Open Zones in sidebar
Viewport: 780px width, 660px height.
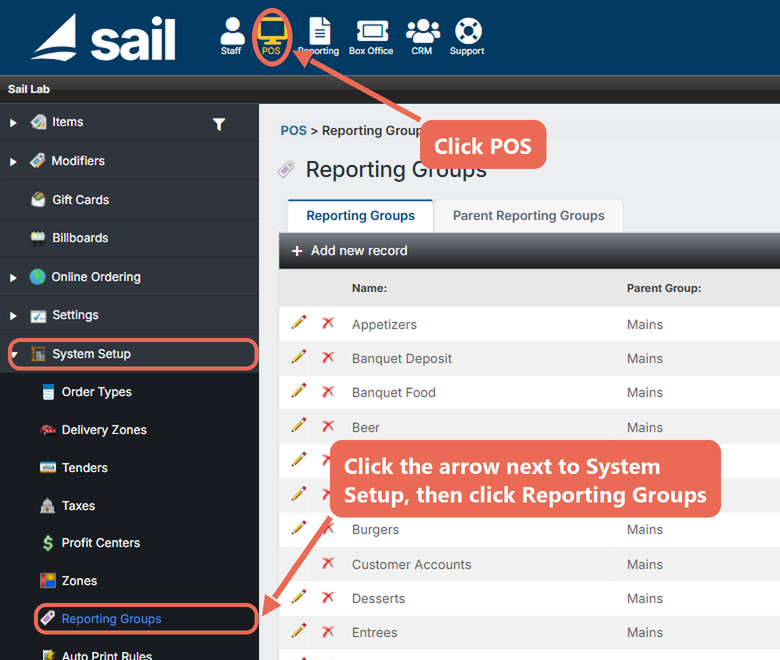(x=79, y=580)
